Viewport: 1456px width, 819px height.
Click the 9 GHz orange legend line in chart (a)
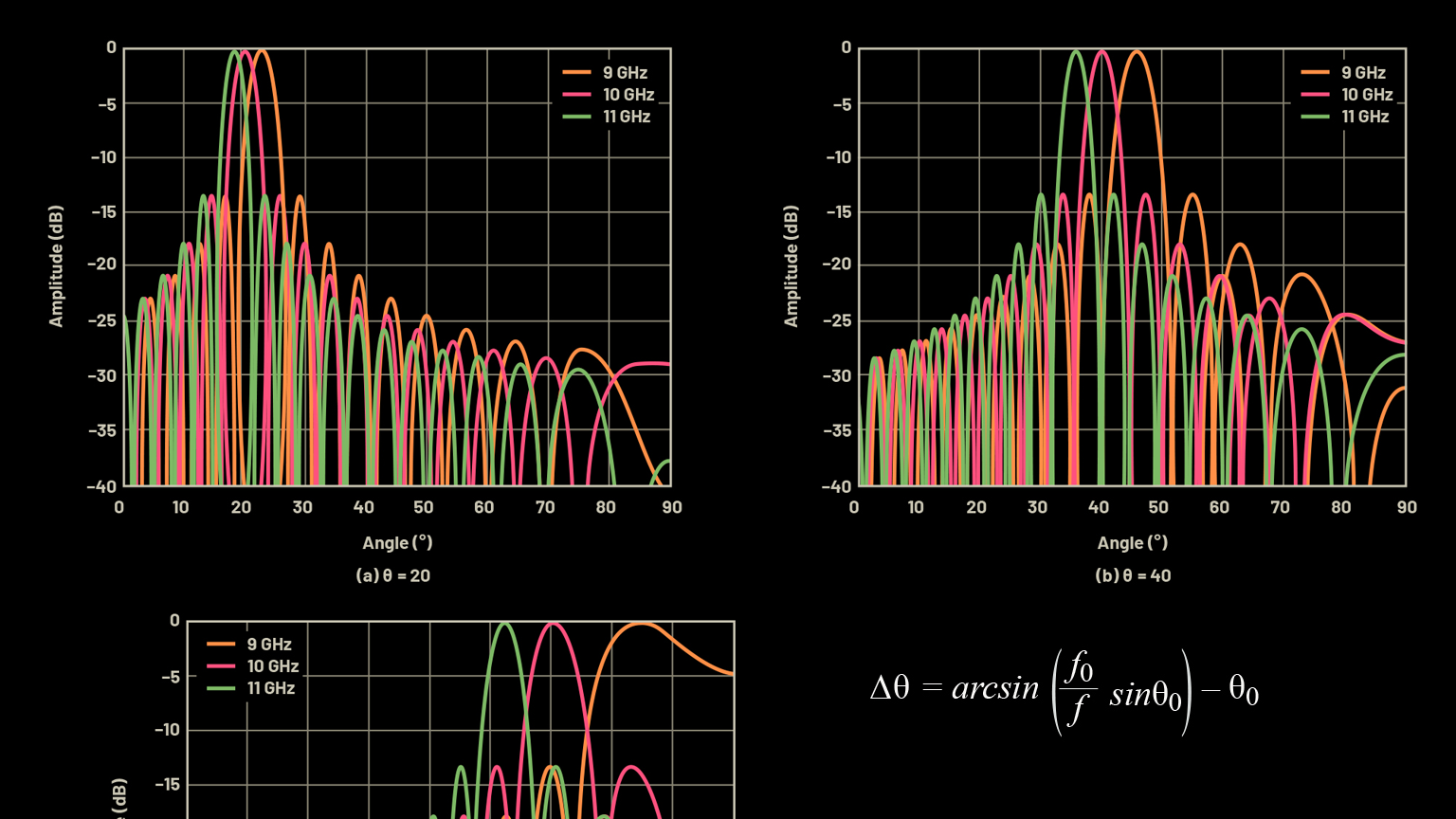tap(576, 73)
